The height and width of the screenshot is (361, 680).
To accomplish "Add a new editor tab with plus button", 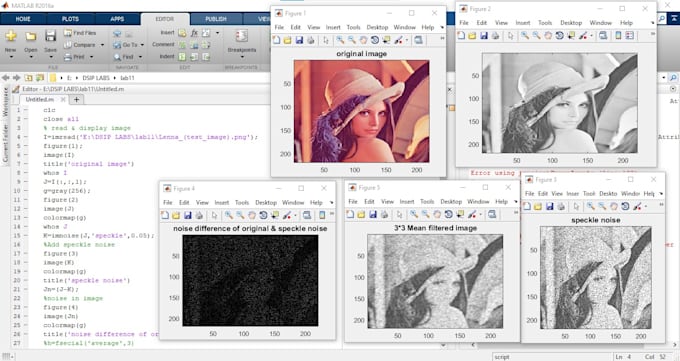I will tap(76, 99).
